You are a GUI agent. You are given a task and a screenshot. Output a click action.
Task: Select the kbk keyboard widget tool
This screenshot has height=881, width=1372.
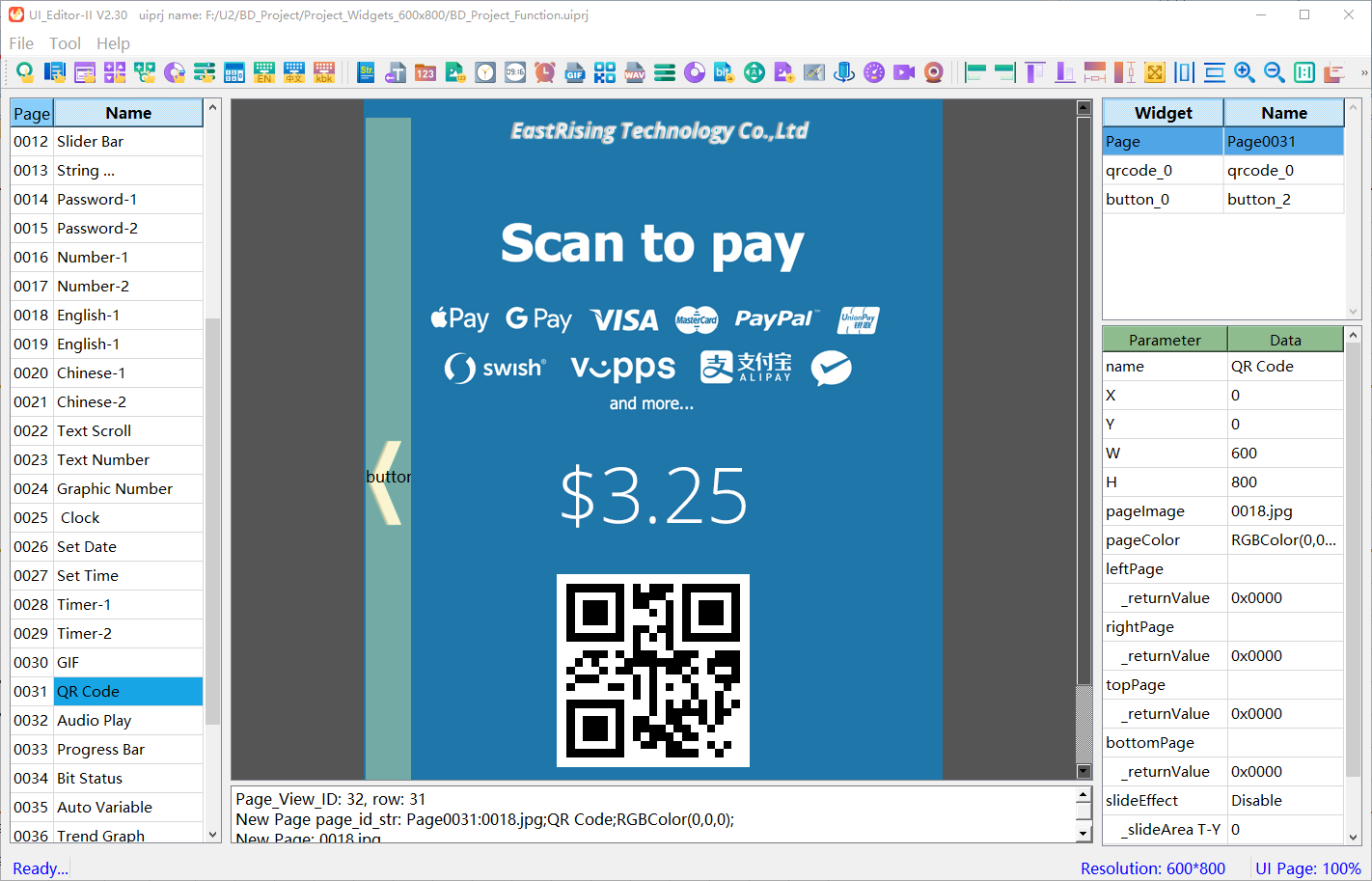(324, 72)
